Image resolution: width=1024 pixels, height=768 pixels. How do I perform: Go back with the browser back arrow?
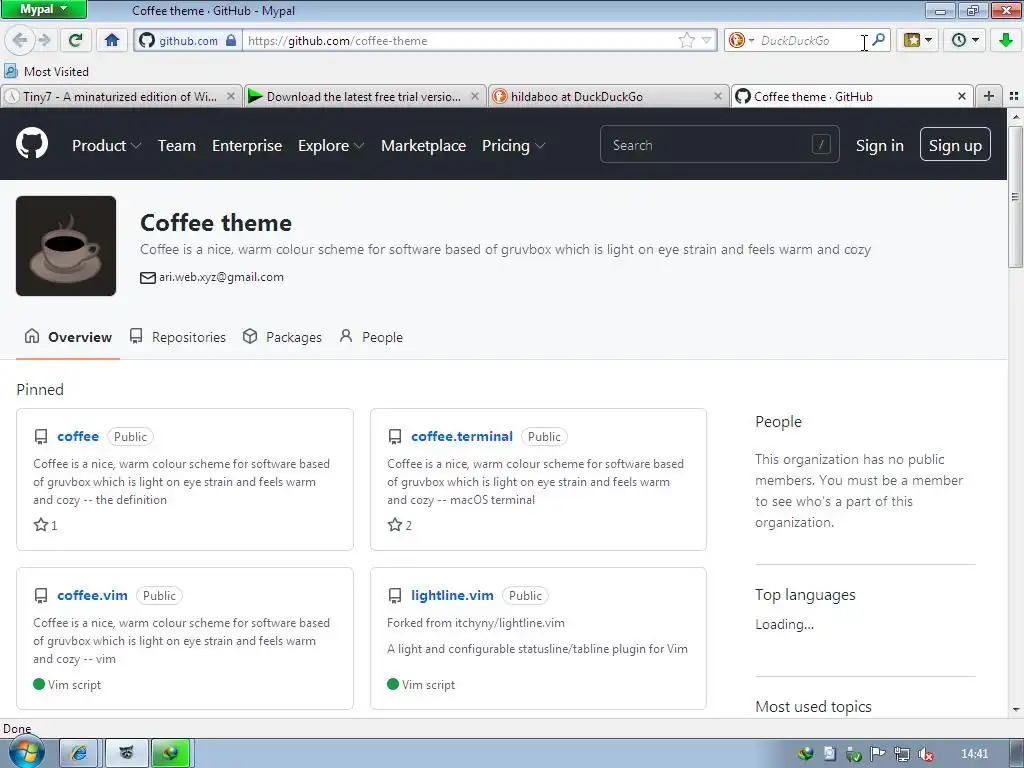click(x=20, y=40)
